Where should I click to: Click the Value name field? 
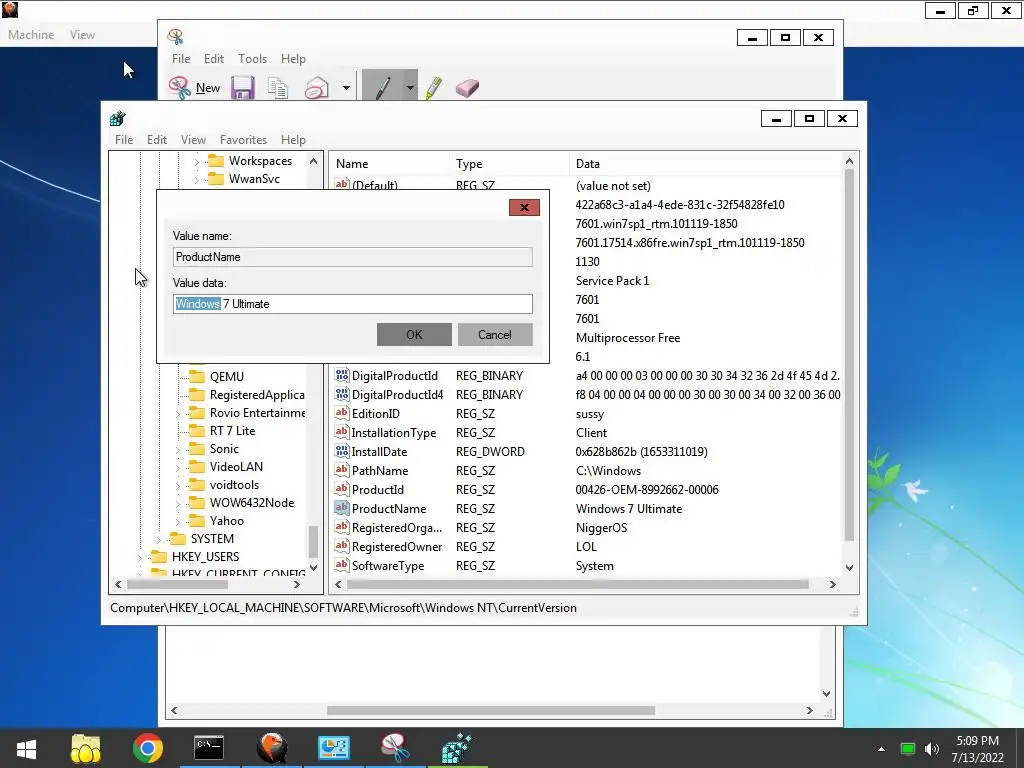353,257
